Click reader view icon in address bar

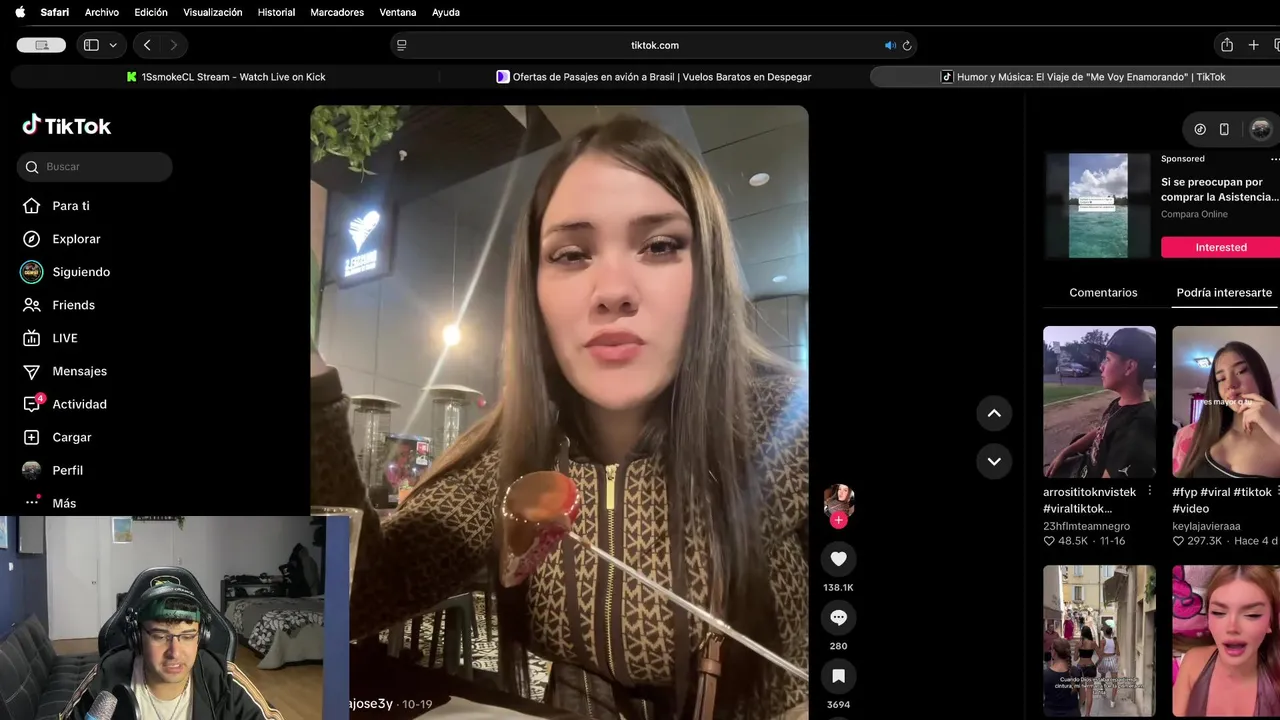[x=402, y=45]
